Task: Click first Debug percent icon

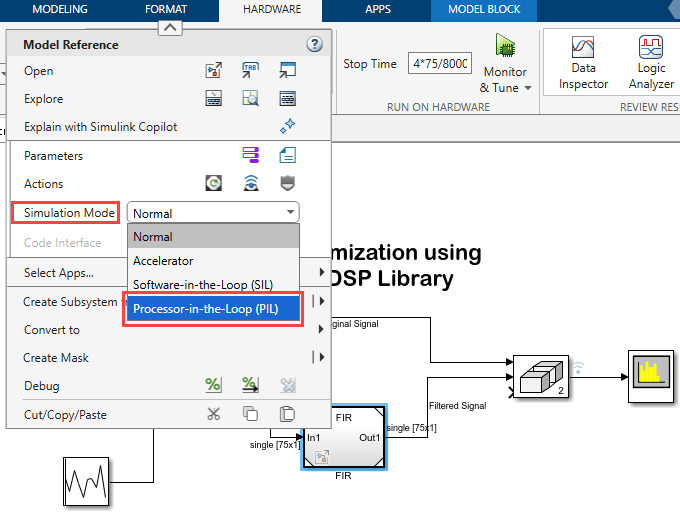Action: [x=213, y=385]
